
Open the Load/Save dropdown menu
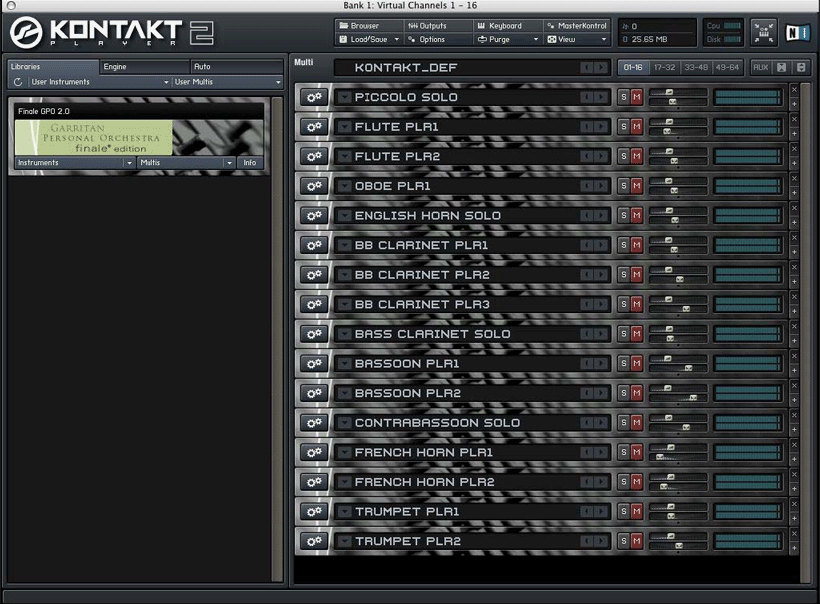369,39
